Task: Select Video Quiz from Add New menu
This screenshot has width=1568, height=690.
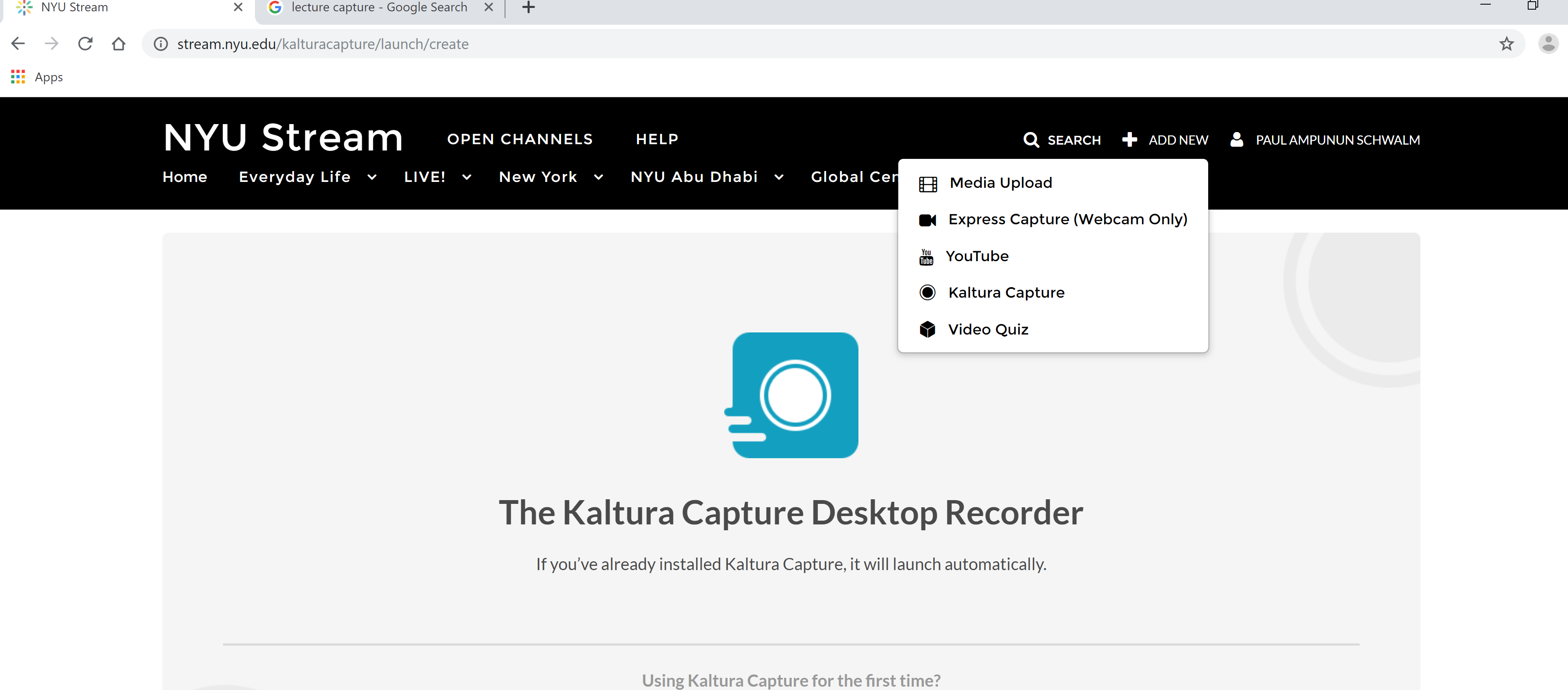Action: [987, 329]
